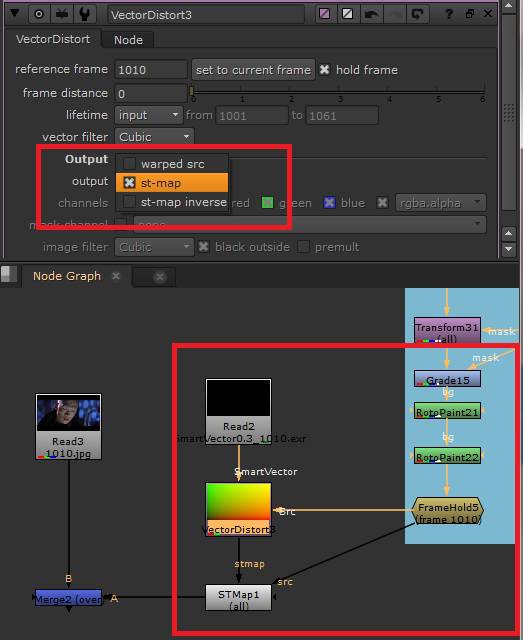Close the VectorDistort3 properties panel
This screenshot has width=523, height=640.
[487, 13]
